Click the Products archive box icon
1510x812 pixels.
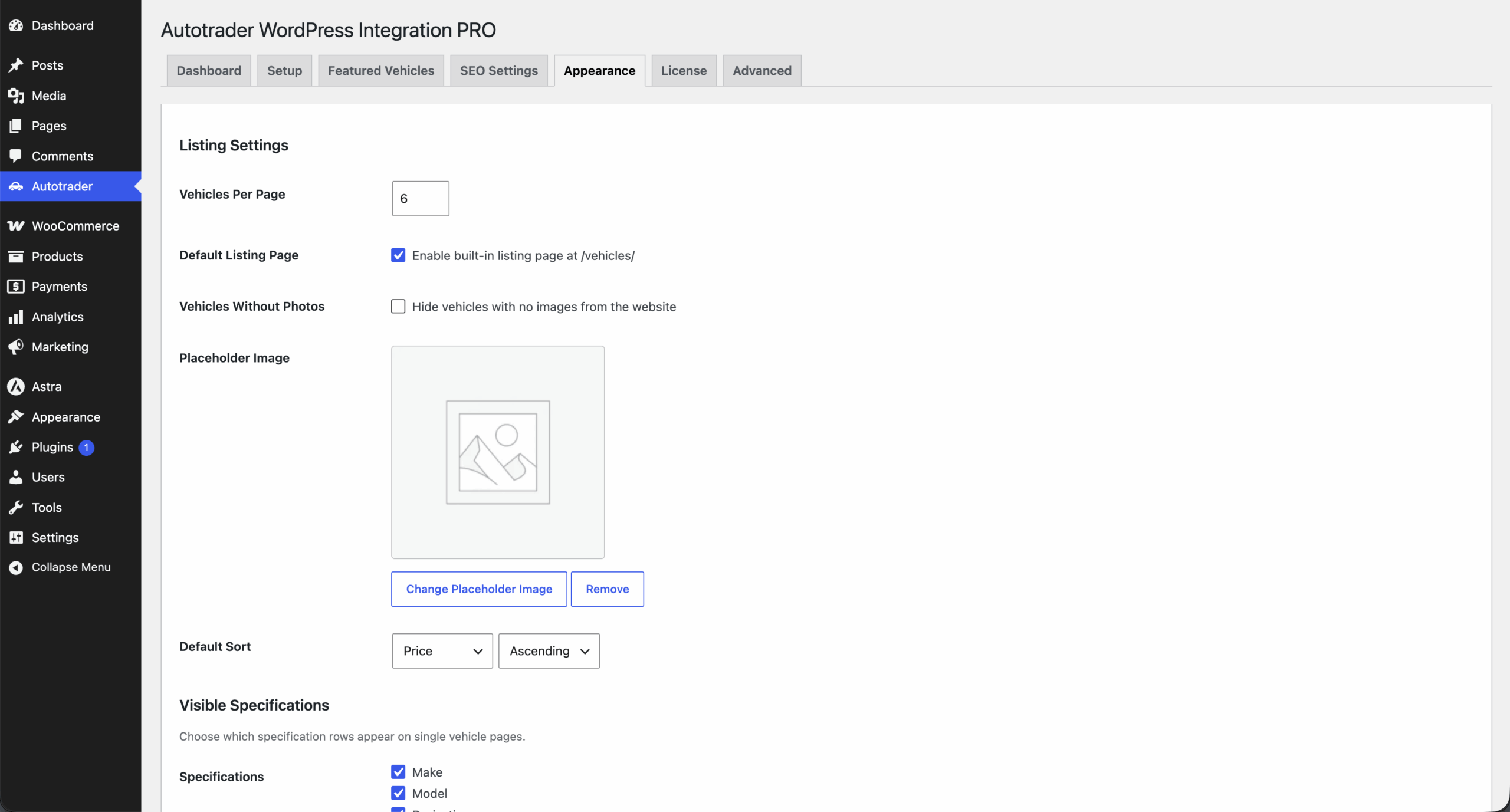coord(16,257)
